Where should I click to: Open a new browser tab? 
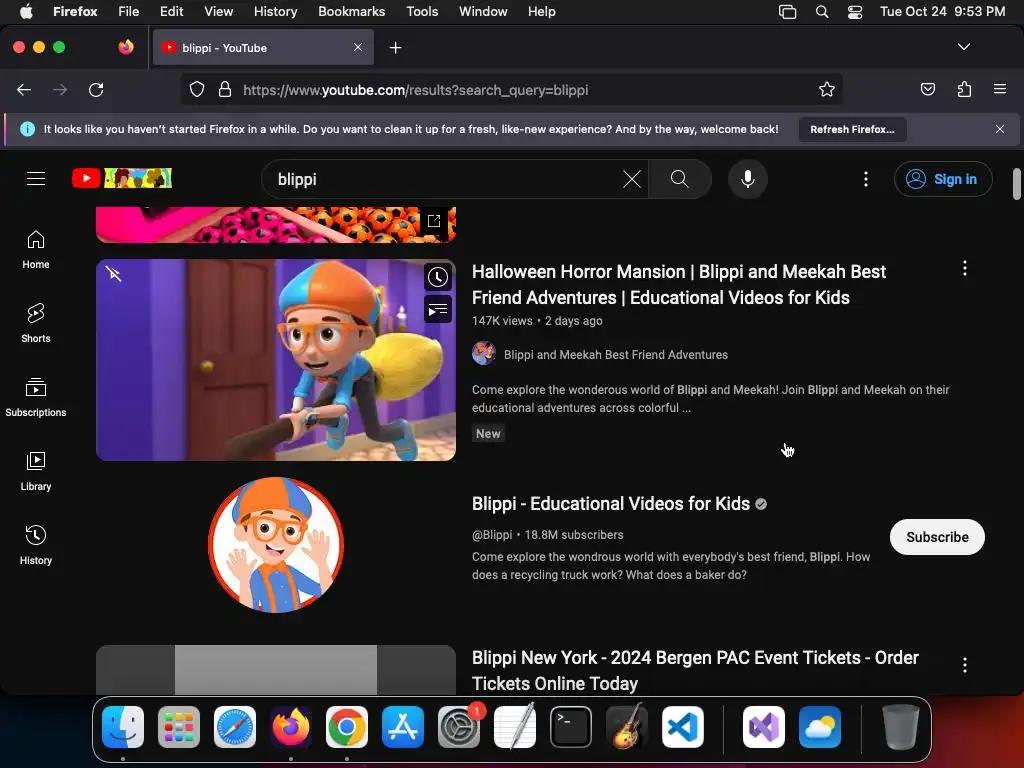(395, 48)
